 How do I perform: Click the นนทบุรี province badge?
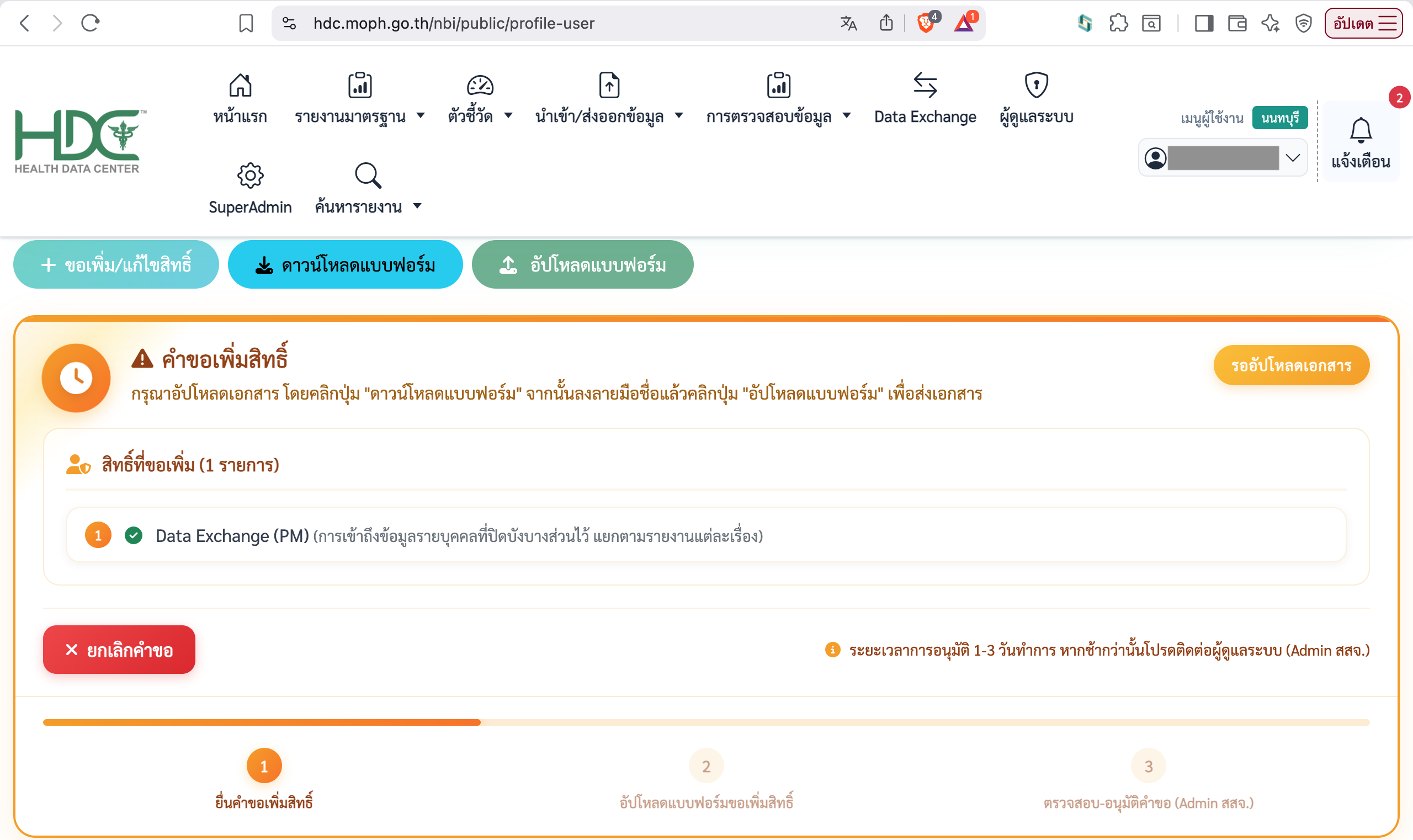point(1279,118)
